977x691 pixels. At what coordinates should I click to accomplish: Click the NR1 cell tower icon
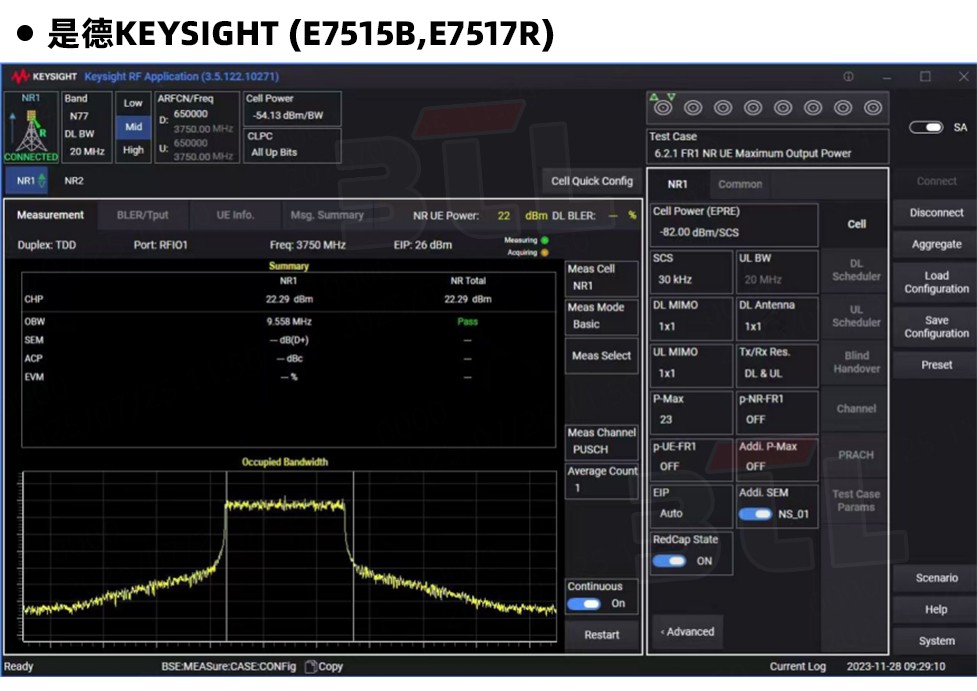coord(31,127)
